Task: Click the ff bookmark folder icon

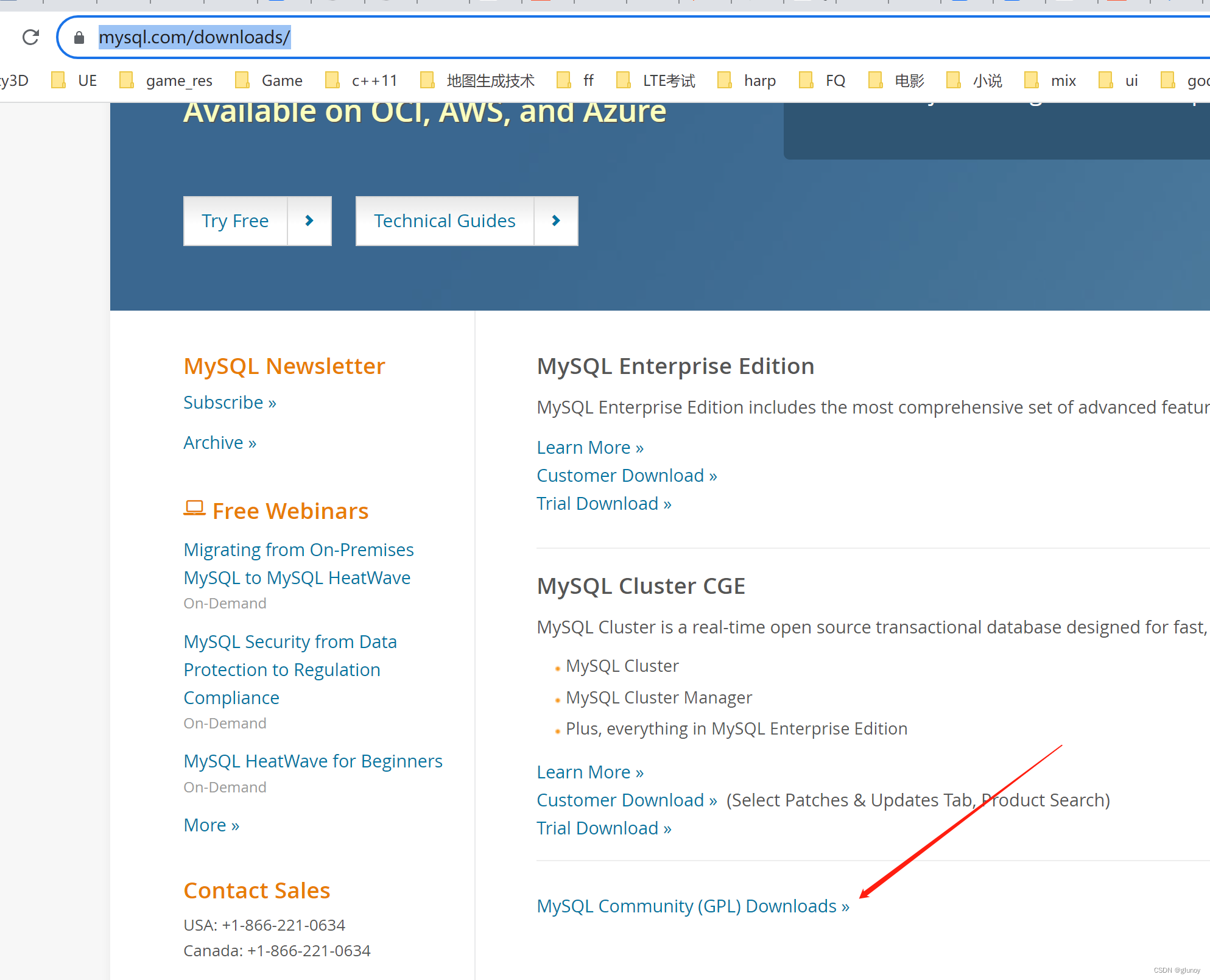Action: pos(563,80)
